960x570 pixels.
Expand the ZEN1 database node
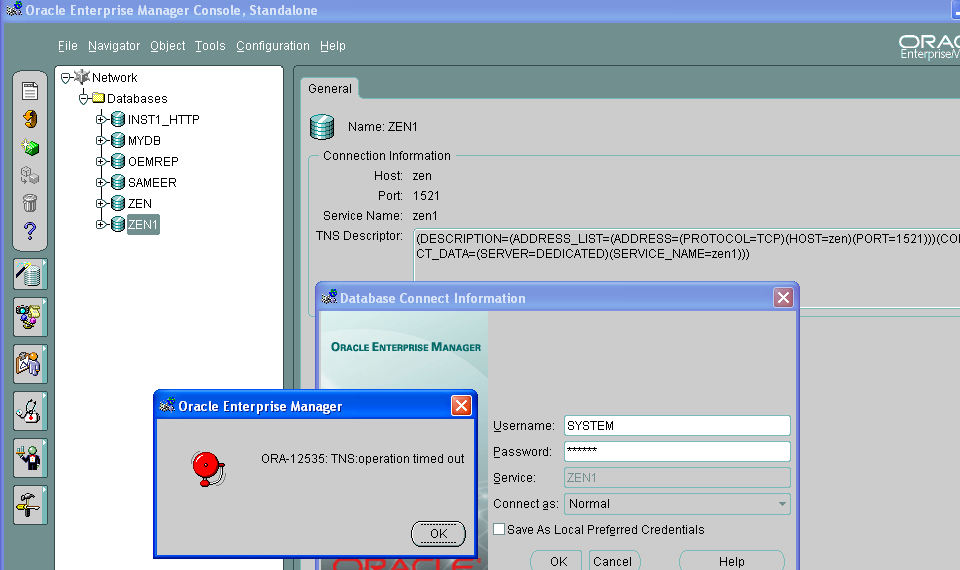pos(101,224)
